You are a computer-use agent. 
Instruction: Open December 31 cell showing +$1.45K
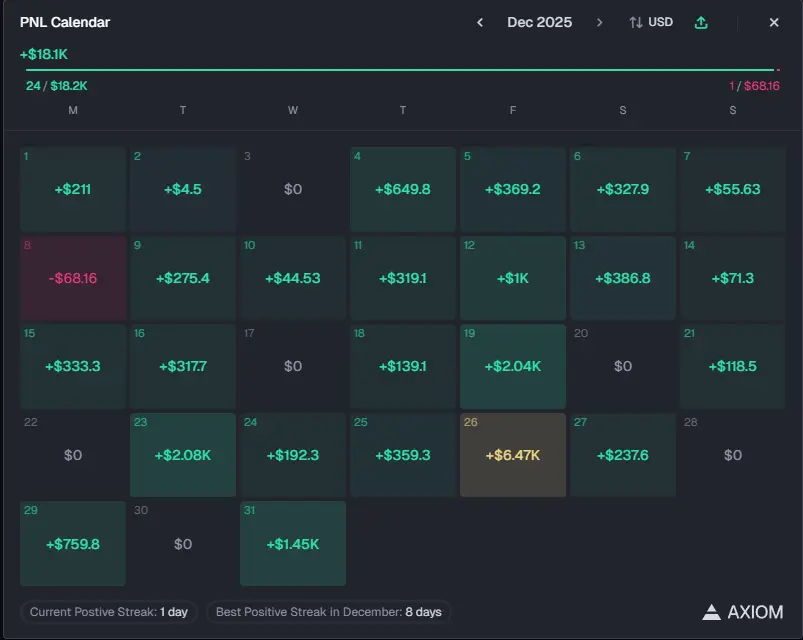(x=293, y=543)
